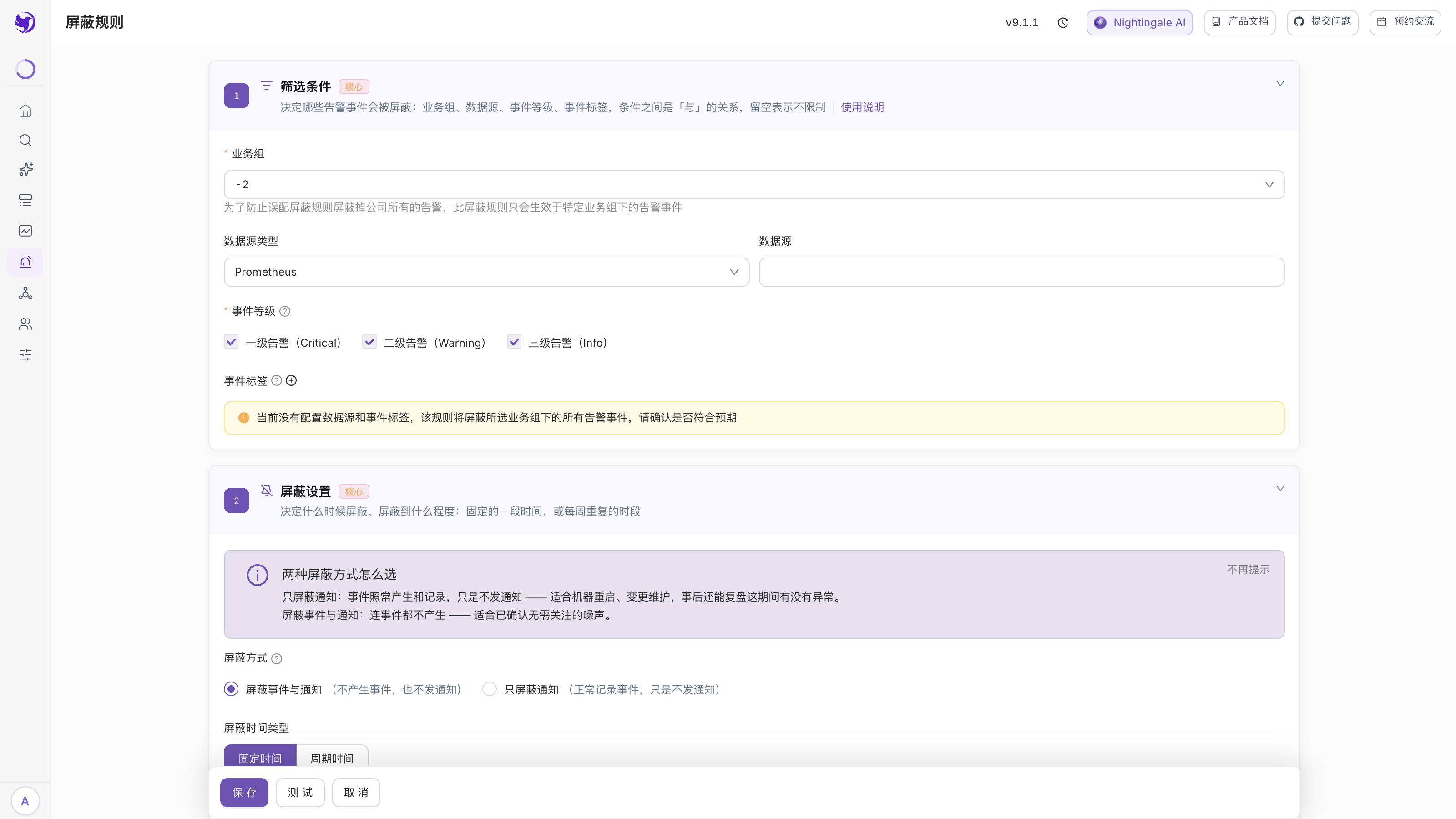Click the Nightingale bird logo
The height and width of the screenshot is (819, 1456).
pos(25,23)
